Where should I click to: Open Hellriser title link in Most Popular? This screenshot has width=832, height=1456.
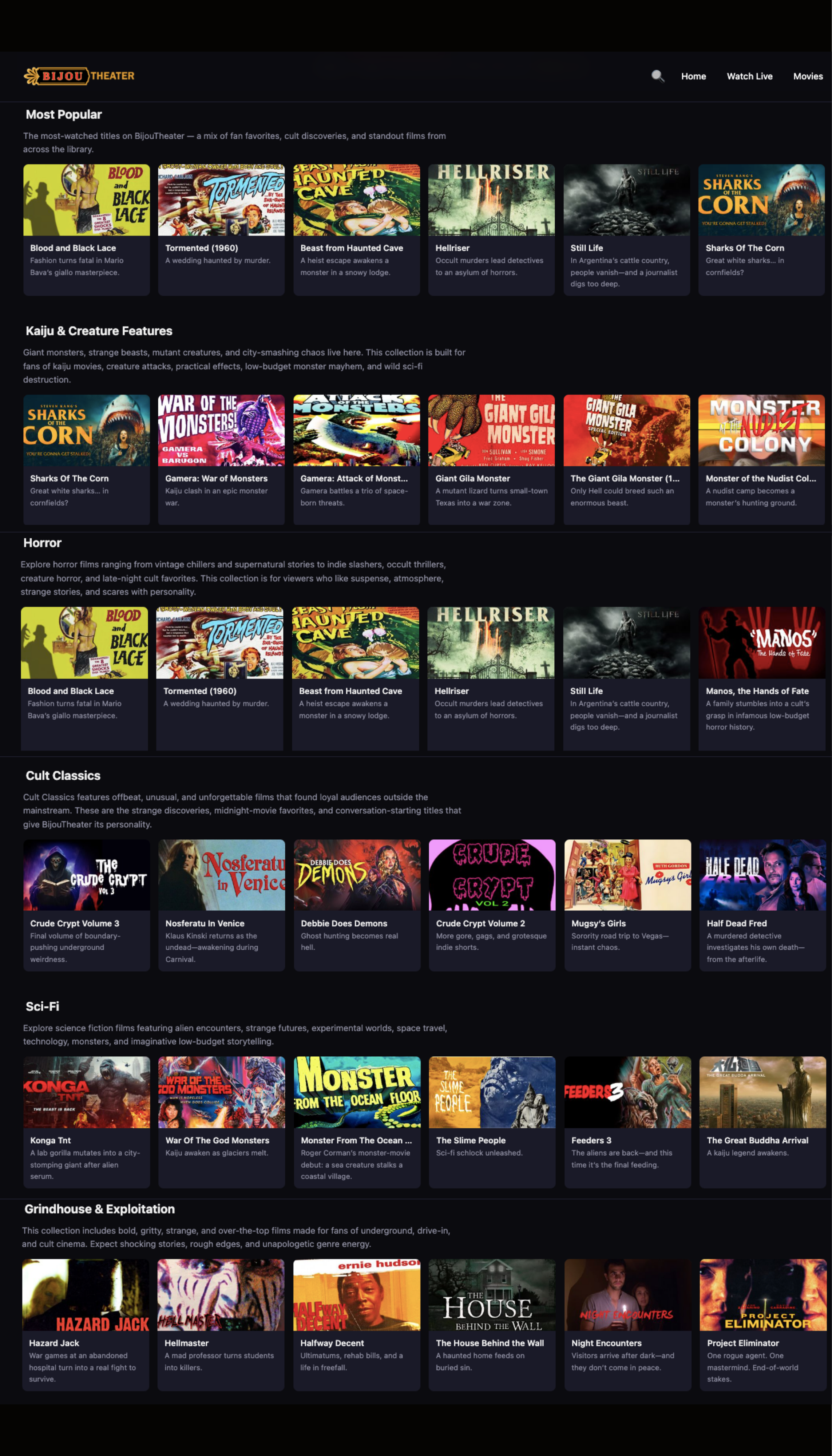pyautogui.click(x=452, y=248)
